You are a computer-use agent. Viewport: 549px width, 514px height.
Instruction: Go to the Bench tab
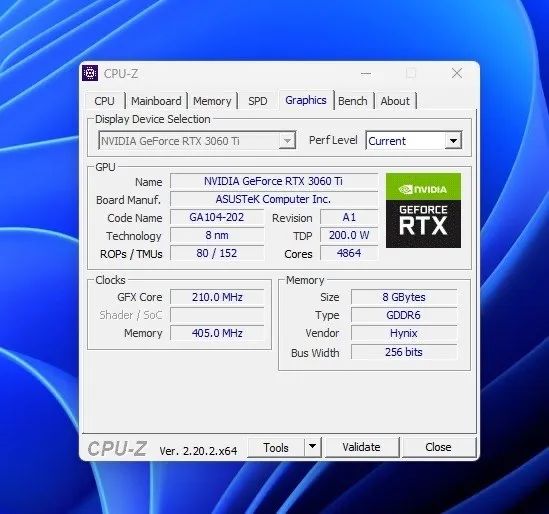coord(353,101)
